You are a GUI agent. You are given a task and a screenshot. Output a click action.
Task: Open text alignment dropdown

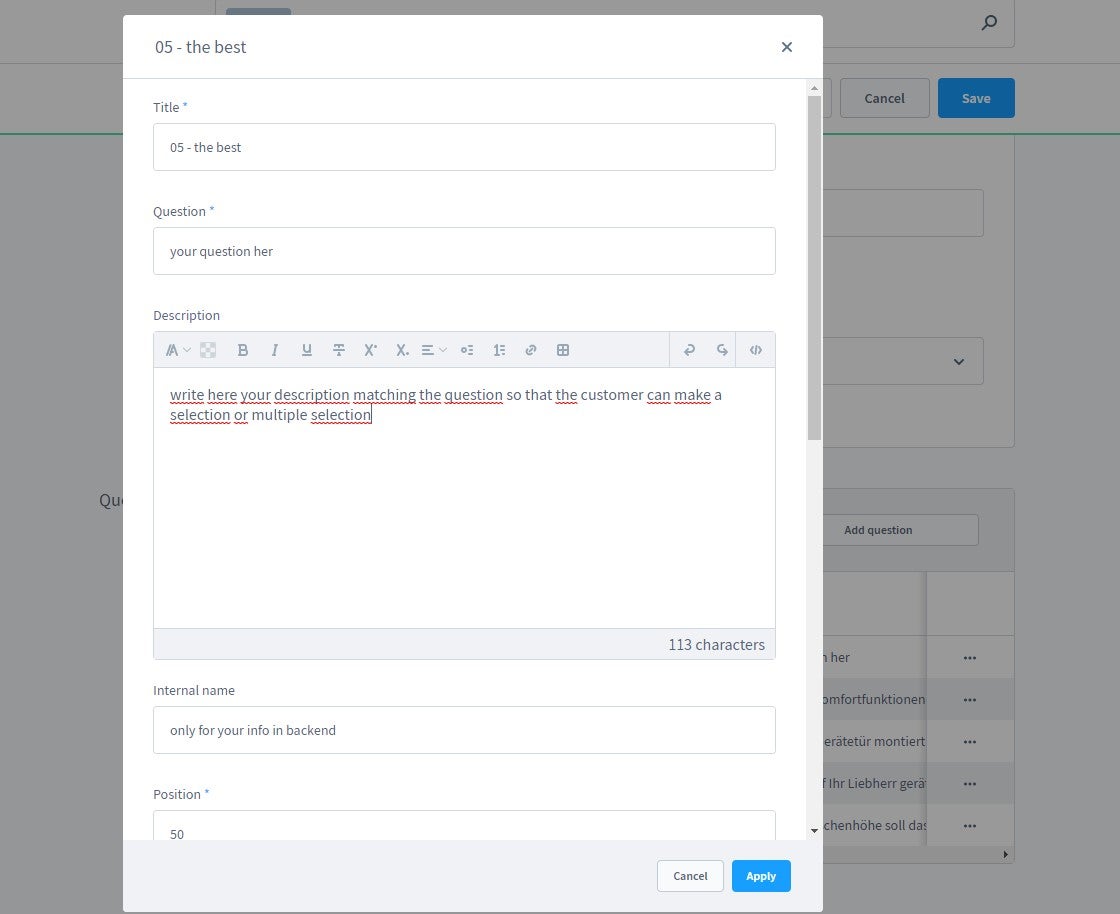434,350
